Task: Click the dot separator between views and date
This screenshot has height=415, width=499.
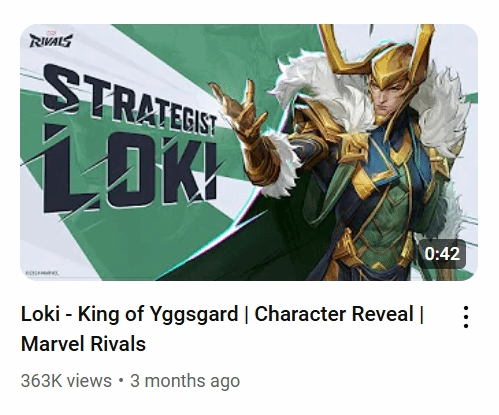Action: pos(121,380)
